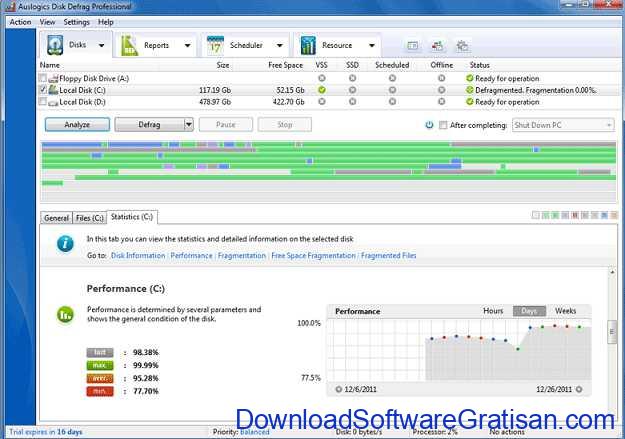Click the window layout toolbar icon
Image resolution: width=625 pixels, height=439 pixels.
(413, 46)
